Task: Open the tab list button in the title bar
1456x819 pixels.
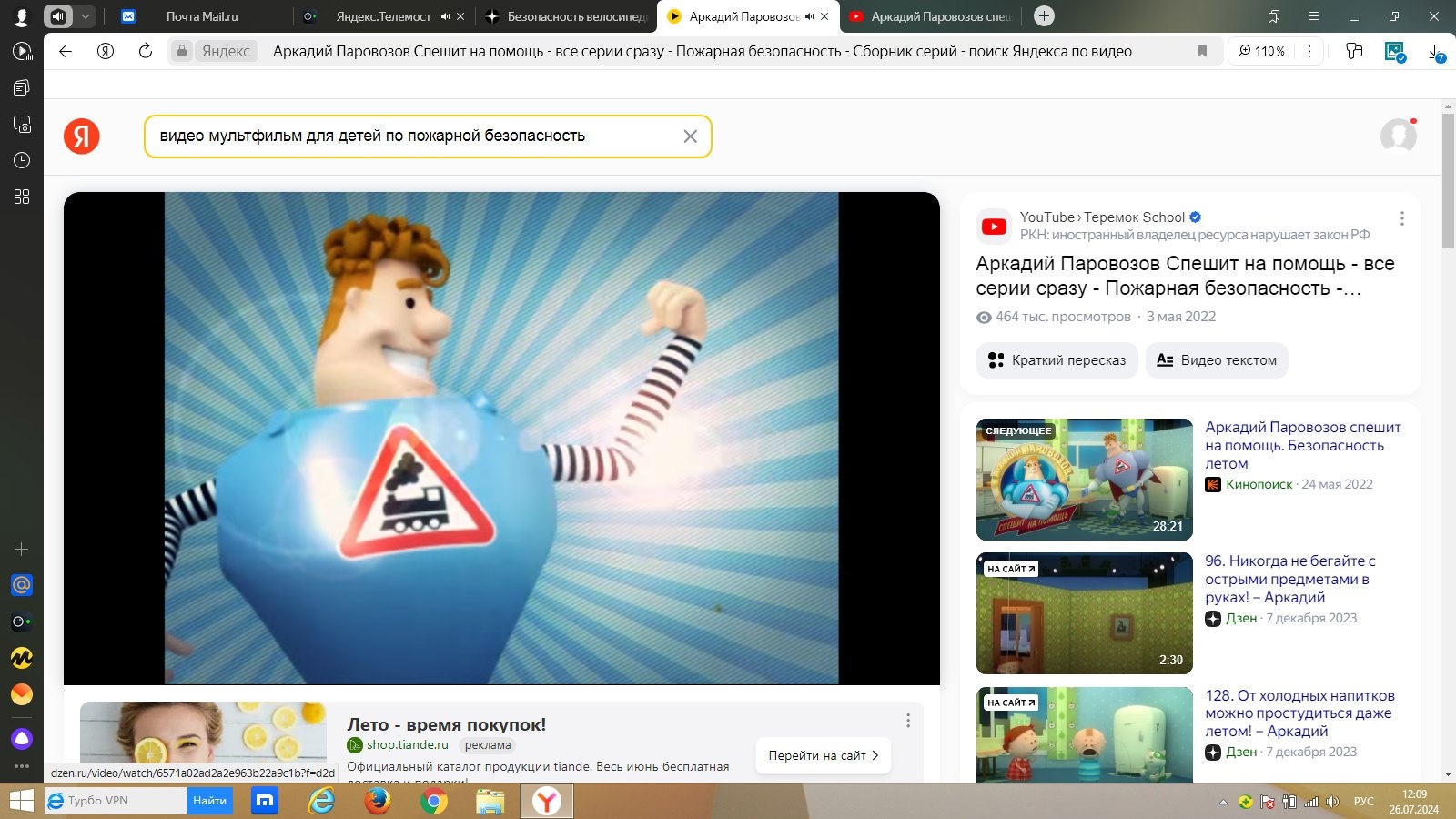Action: pyautogui.click(x=1273, y=15)
